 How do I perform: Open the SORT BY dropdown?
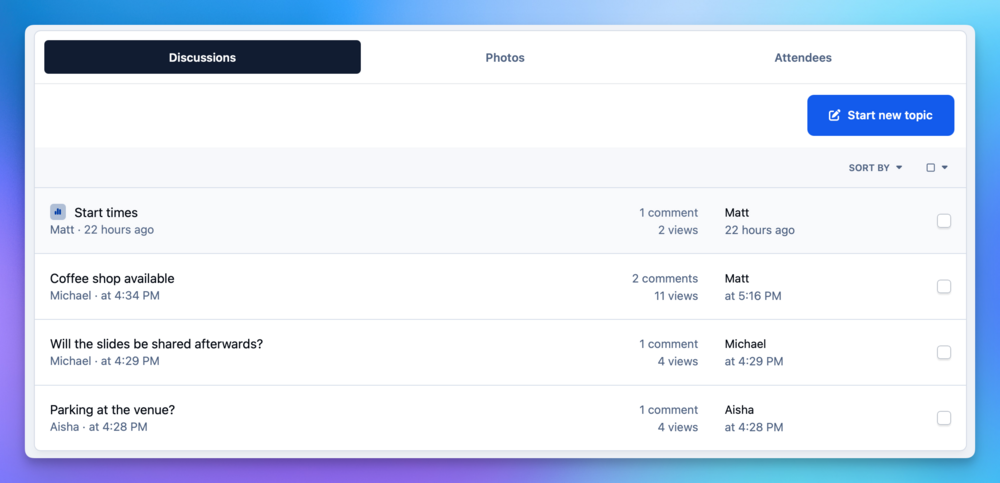tap(875, 168)
